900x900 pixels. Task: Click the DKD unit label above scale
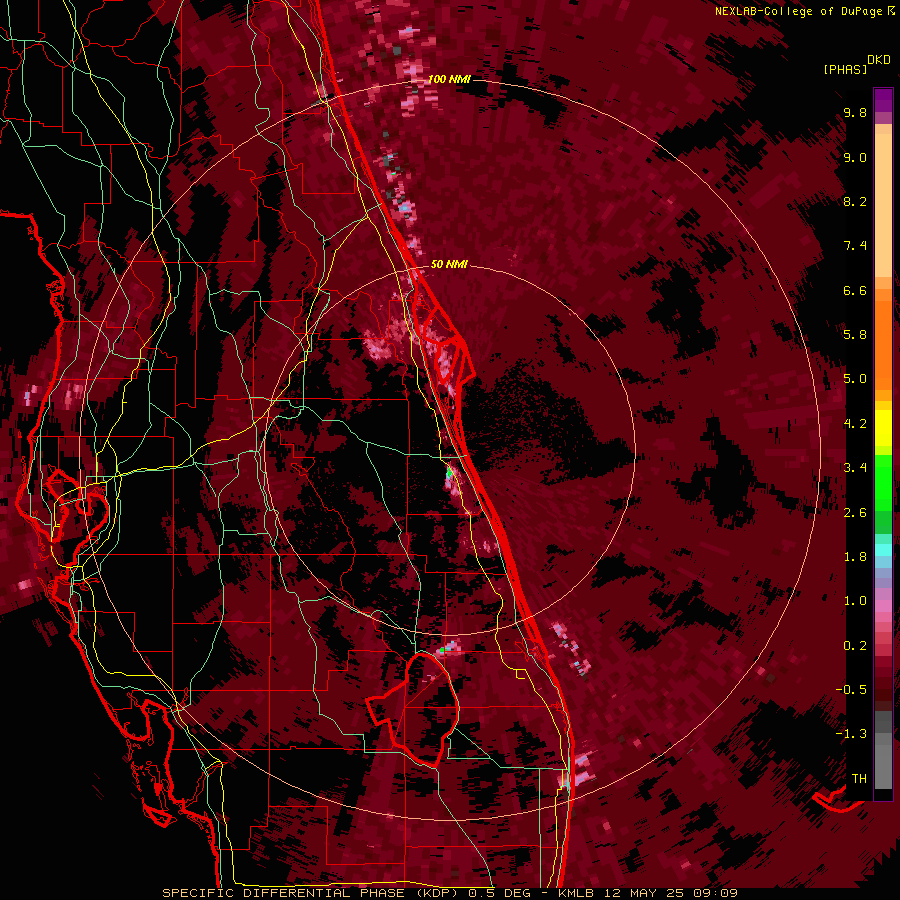878,60
